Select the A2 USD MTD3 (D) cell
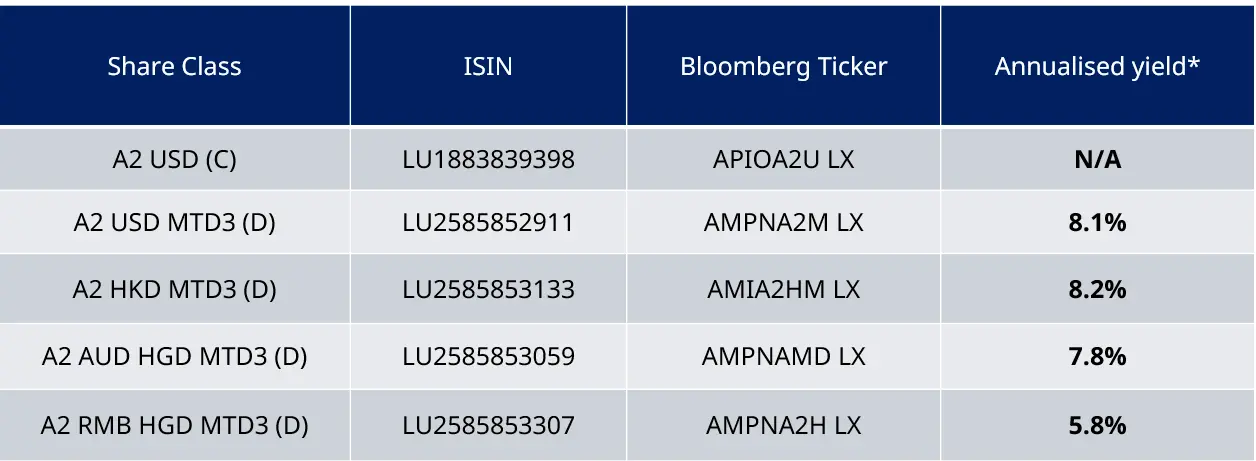This screenshot has width=1256, height=461. point(175,222)
